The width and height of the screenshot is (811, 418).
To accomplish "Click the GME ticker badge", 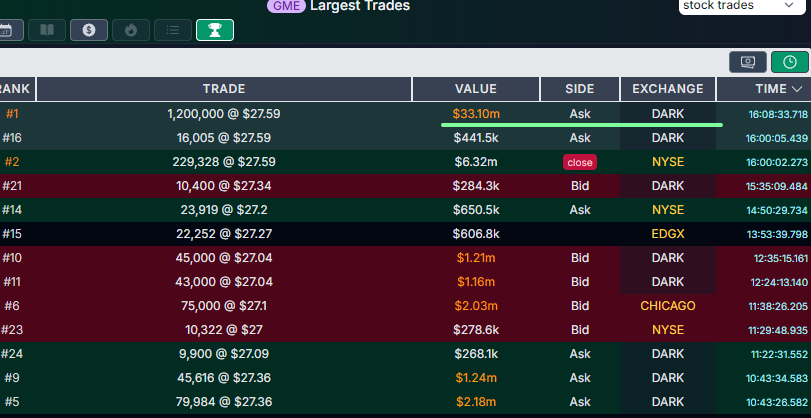I will [286, 6].
